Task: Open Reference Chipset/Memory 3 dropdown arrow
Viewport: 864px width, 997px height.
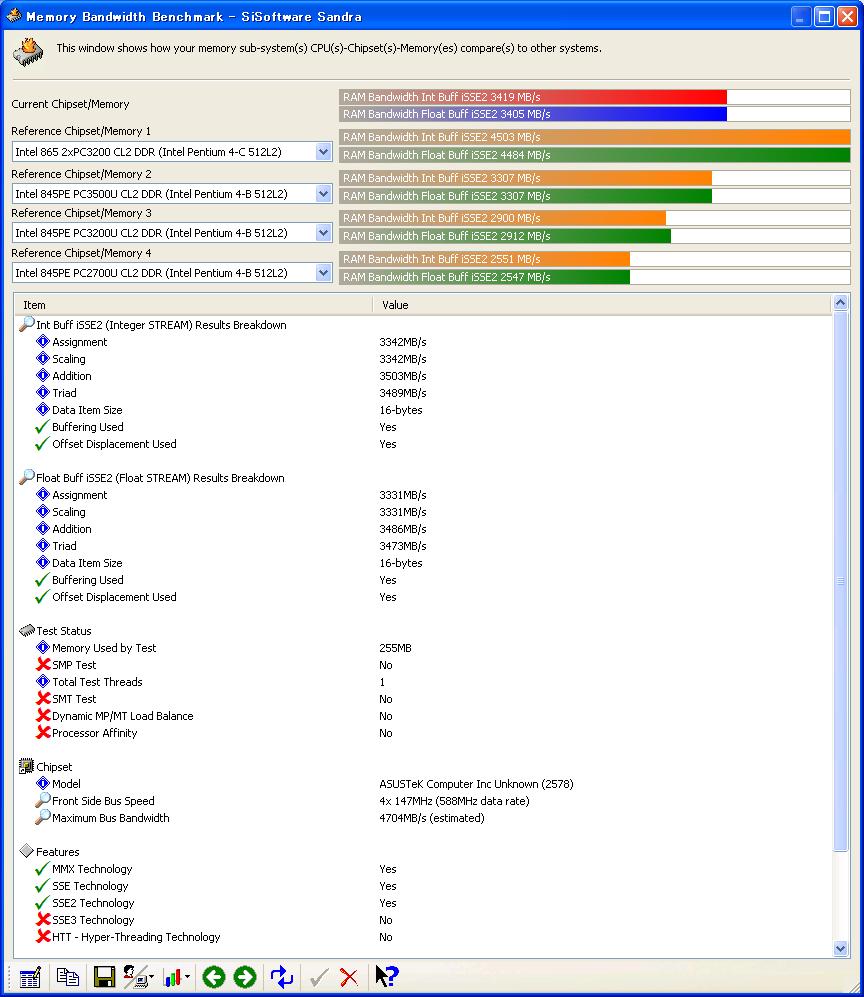Action: click(323, 233)
